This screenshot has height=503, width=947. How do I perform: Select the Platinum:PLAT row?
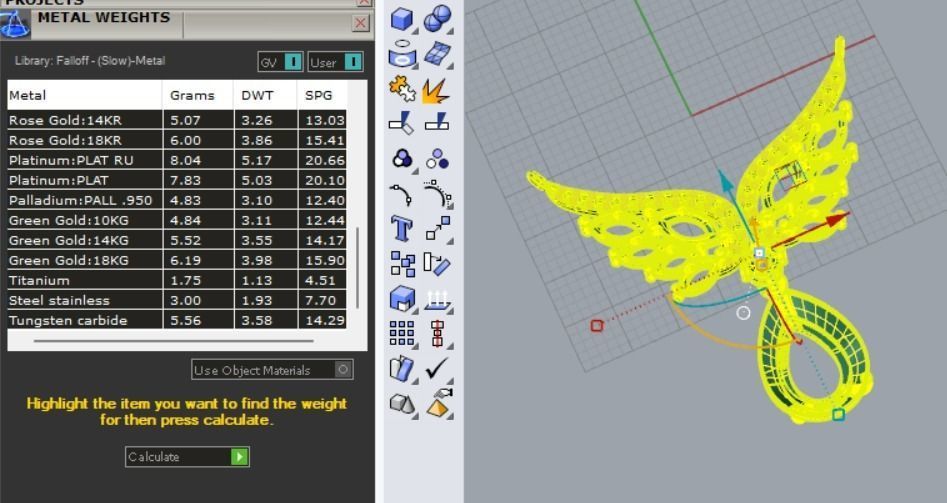pos(177,180)
